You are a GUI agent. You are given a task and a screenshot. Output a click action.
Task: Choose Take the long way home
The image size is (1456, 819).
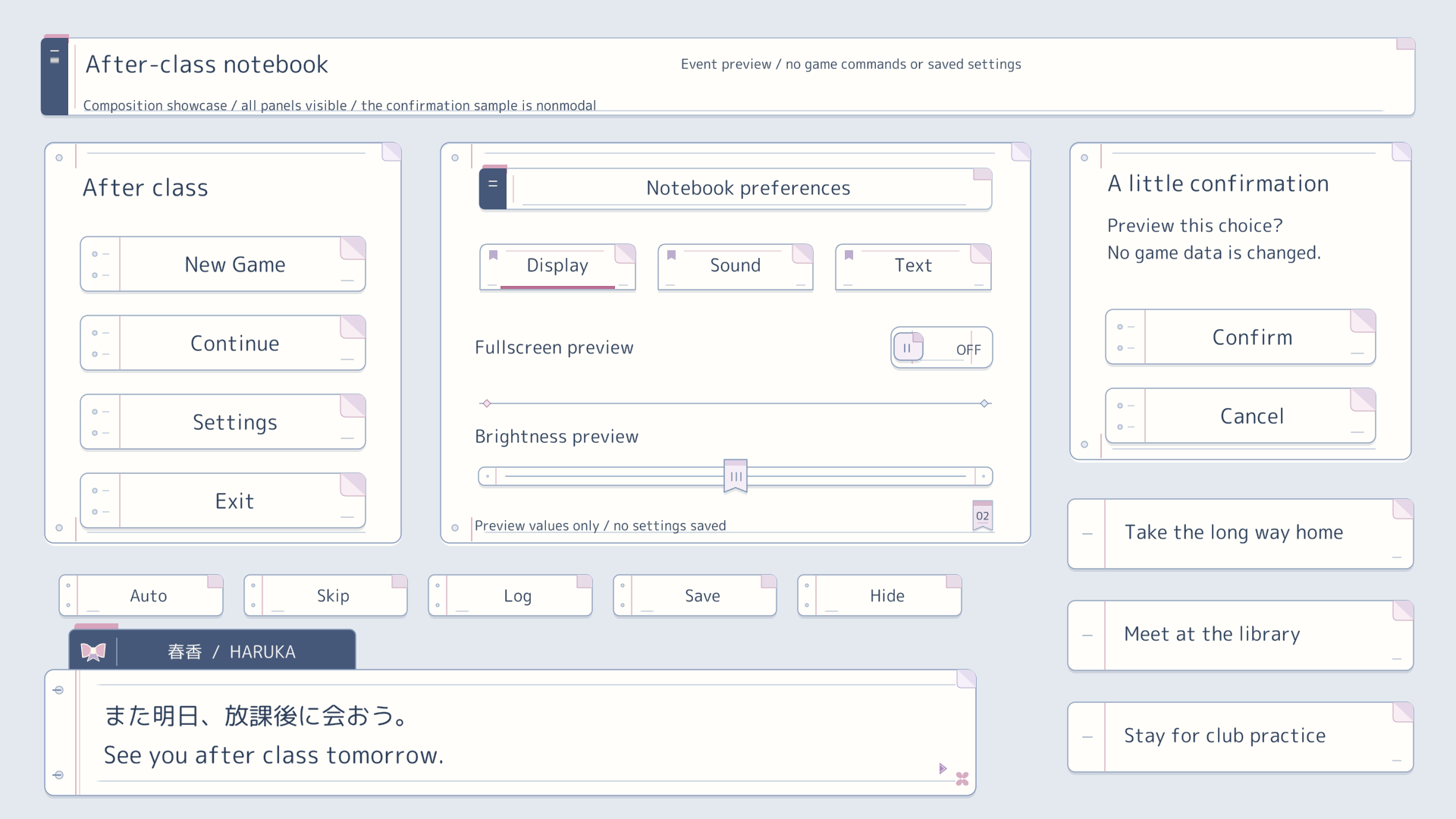click(1241, 534)
